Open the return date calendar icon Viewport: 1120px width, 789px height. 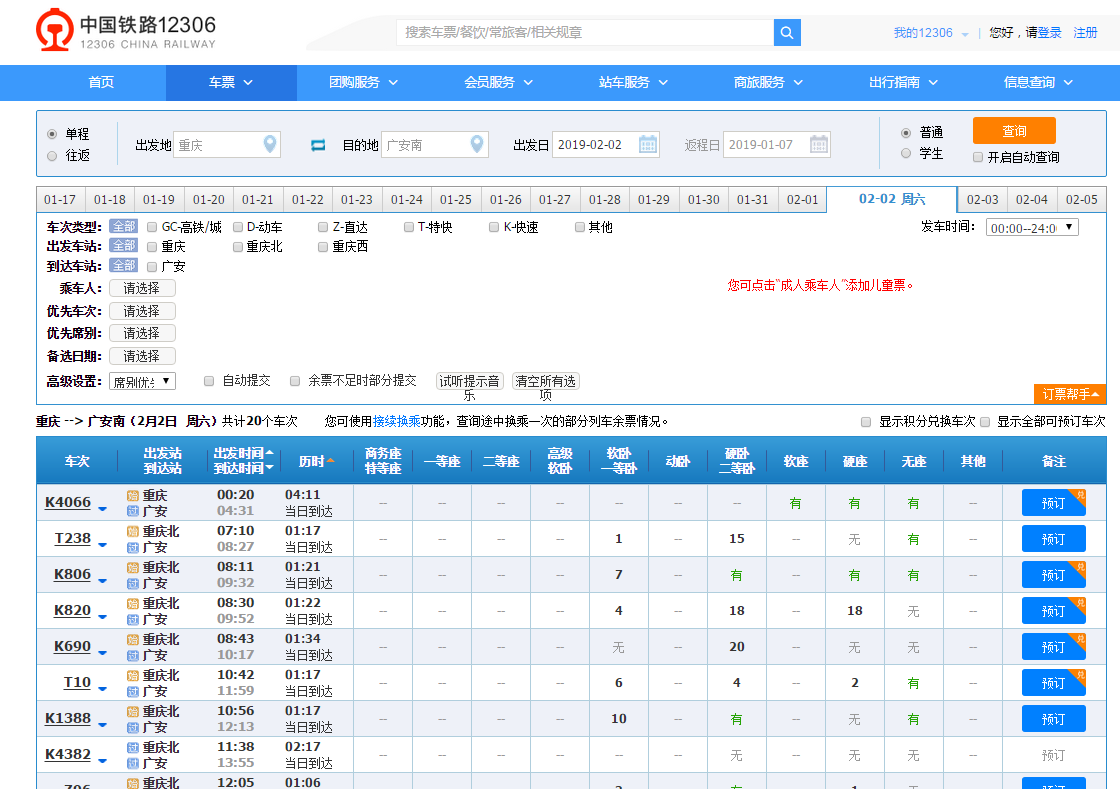tap(819, 145)
